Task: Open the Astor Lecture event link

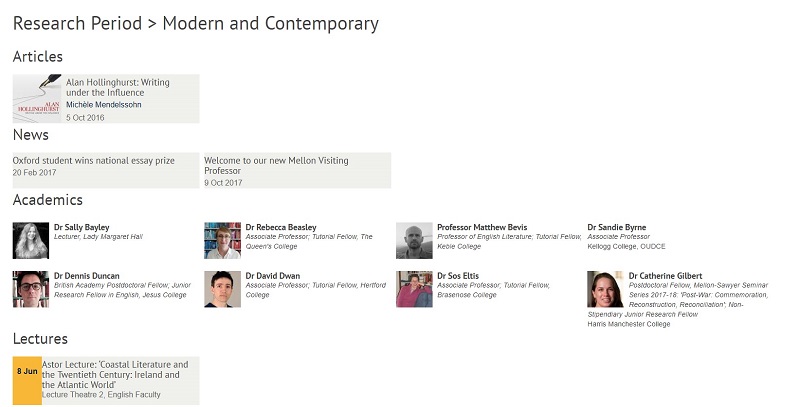Action: click(115, 375)
